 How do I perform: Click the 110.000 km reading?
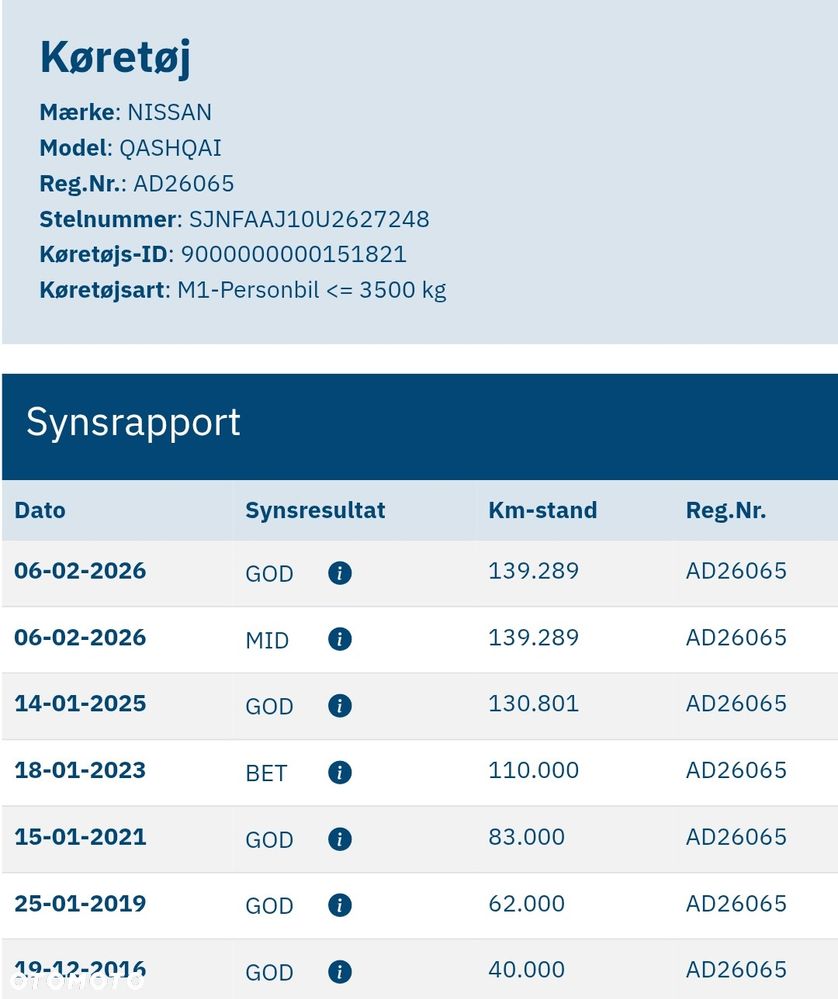click(533, 770)
